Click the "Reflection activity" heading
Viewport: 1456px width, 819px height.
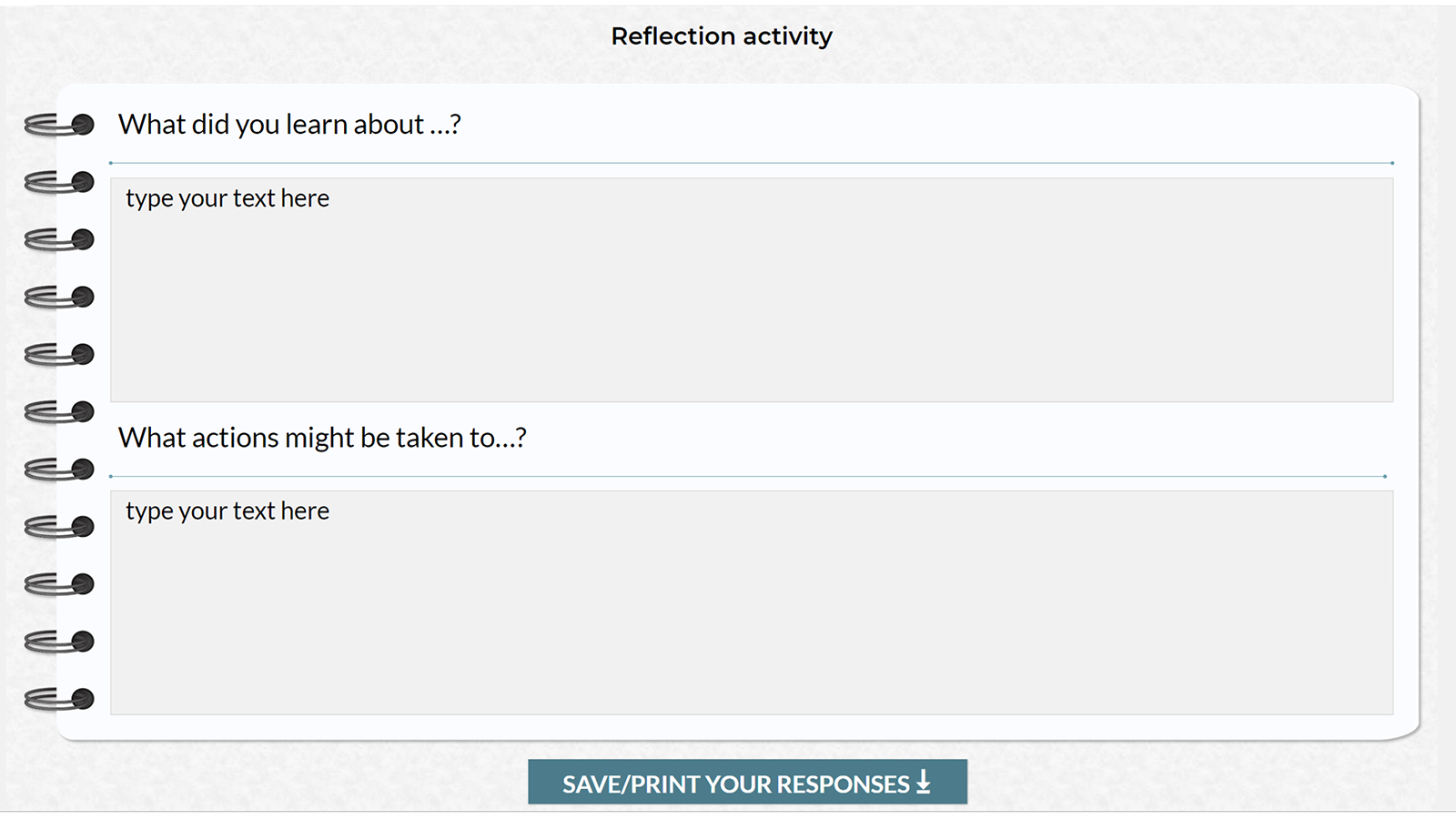pos(722,36)
